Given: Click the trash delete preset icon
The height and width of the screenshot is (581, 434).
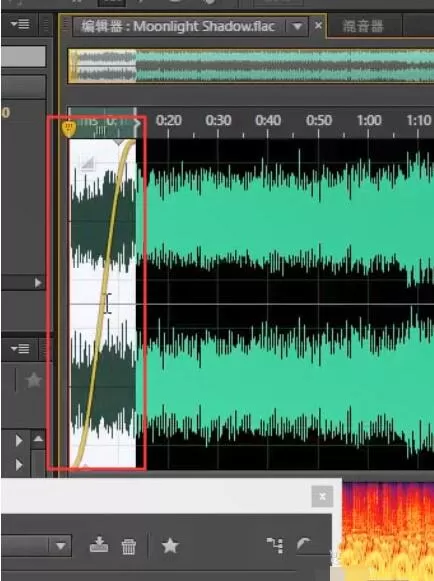Looking at the screenshot, I should pyautogui.click(x=129, y=547).
